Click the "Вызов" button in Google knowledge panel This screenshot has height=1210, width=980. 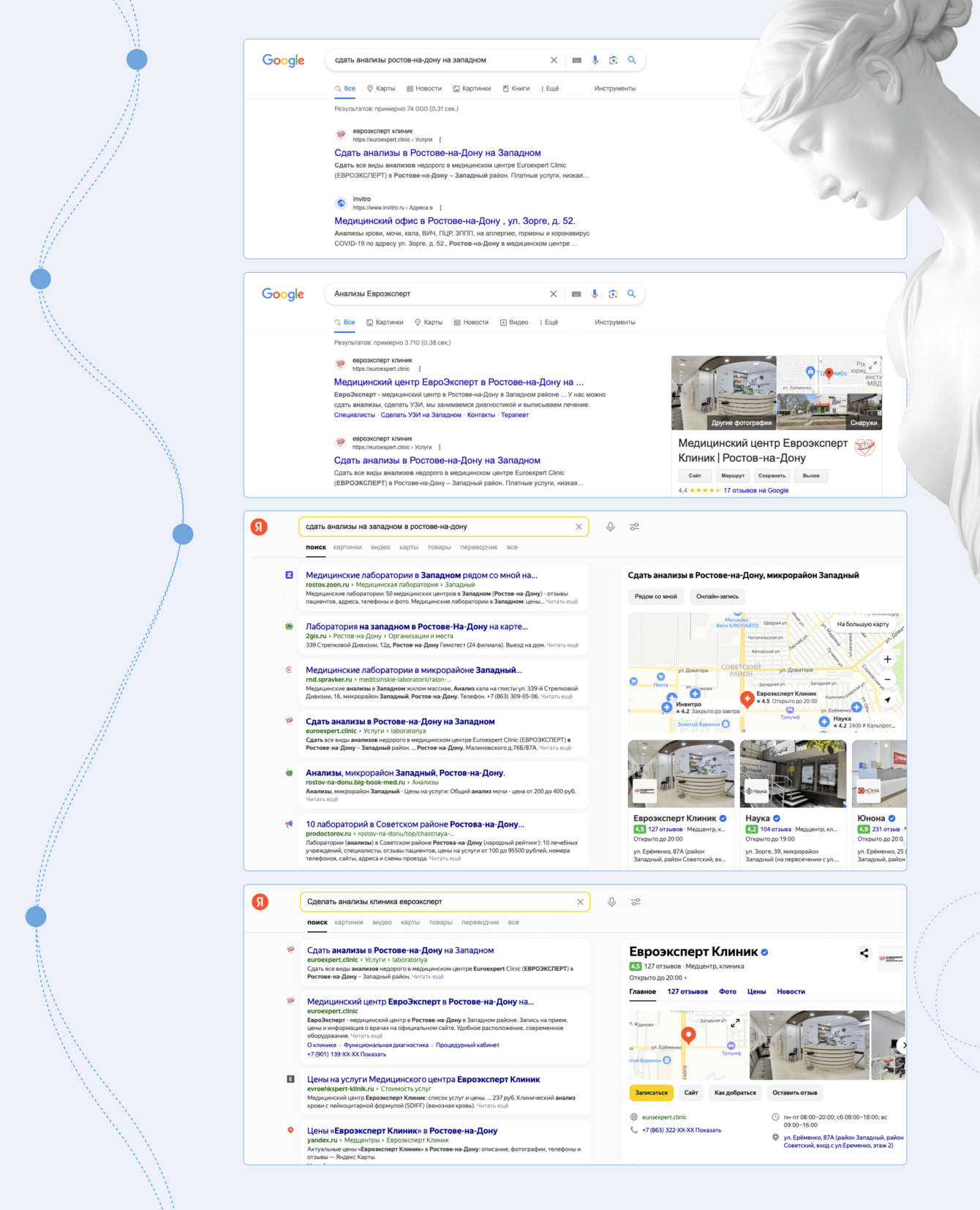click(811, 476)
